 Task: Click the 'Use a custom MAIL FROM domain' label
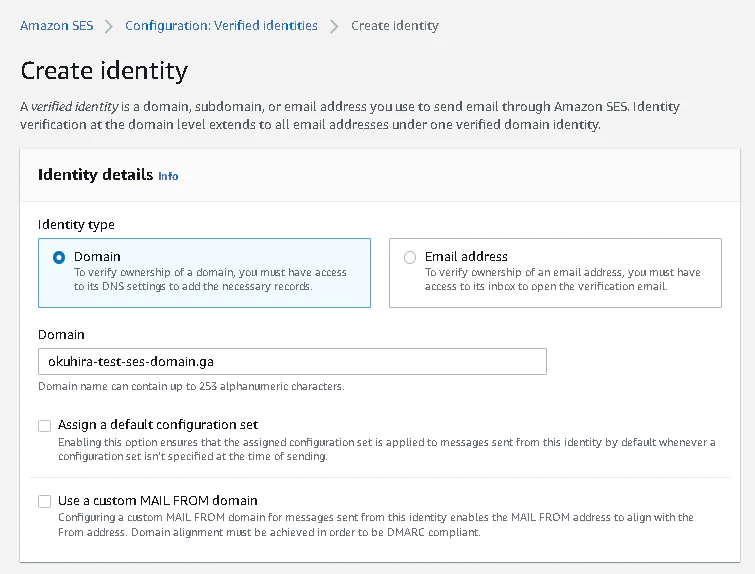(158, 500)
